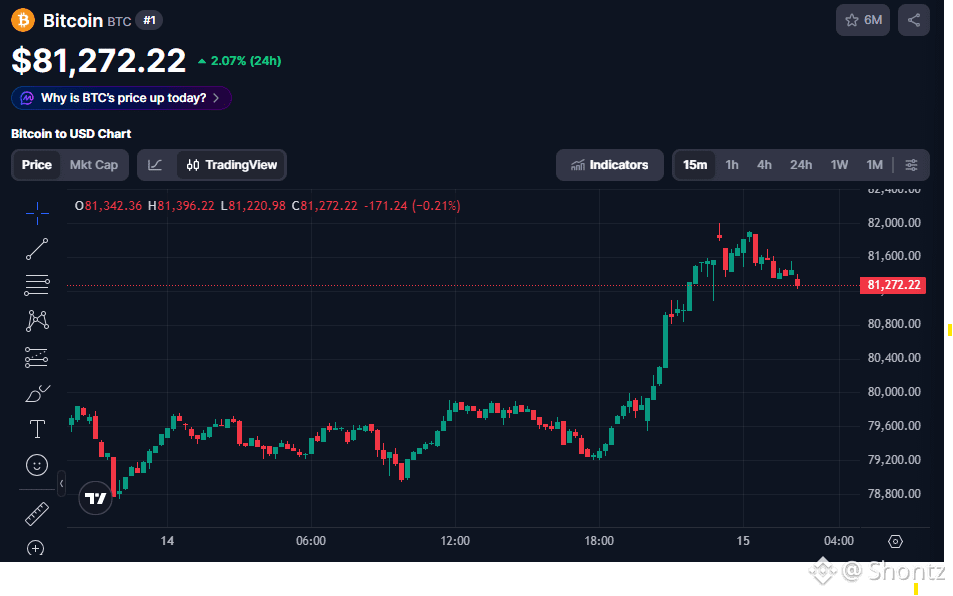Open 'Why is BTC's price up today?'

pos(121,98)
